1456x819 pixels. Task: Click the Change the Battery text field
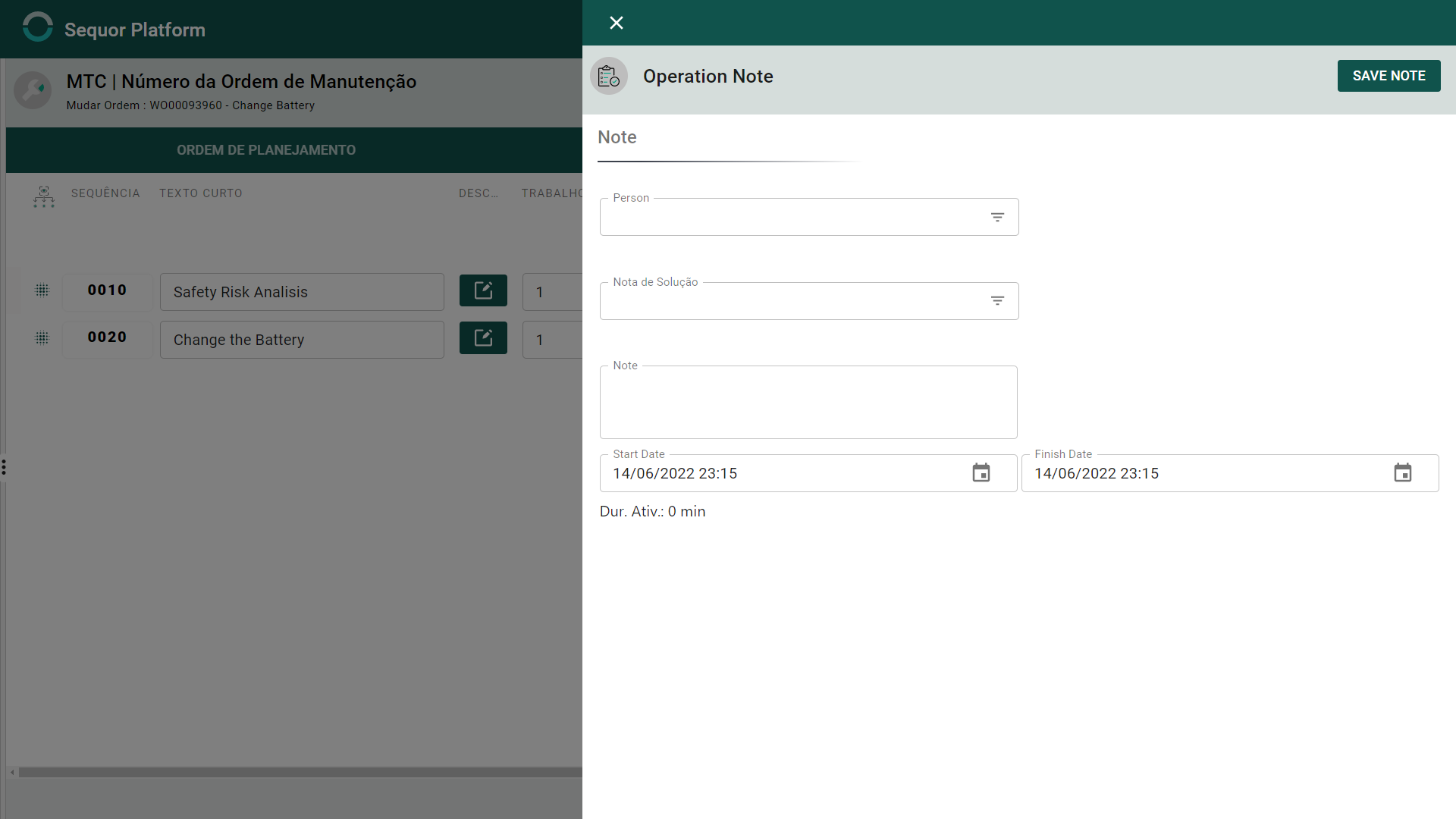(302, 340)
